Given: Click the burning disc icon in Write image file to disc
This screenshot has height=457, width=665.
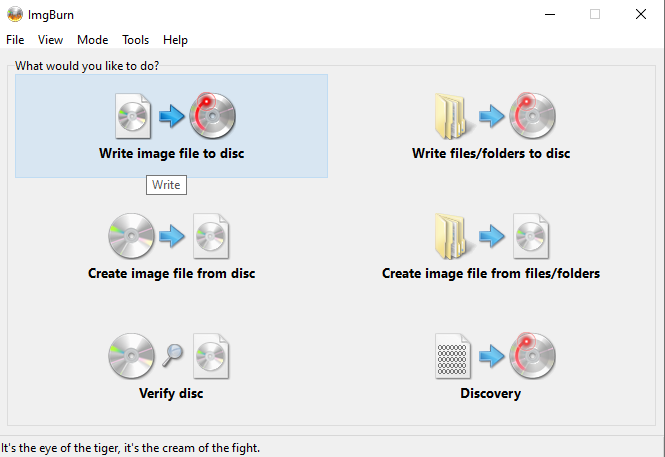Looking at the screenshot, I should 212,115.
